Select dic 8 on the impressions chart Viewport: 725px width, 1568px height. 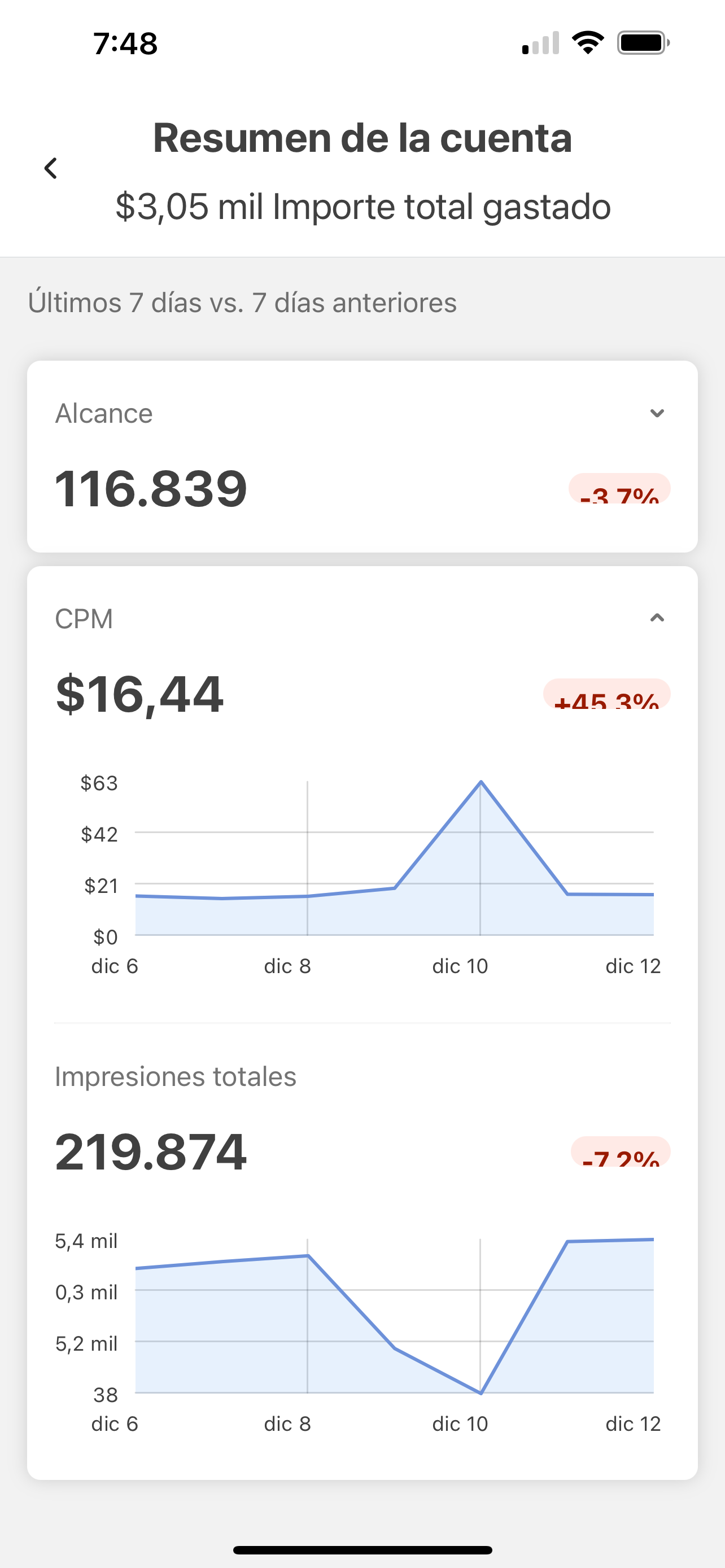[x=308, y=1255]
